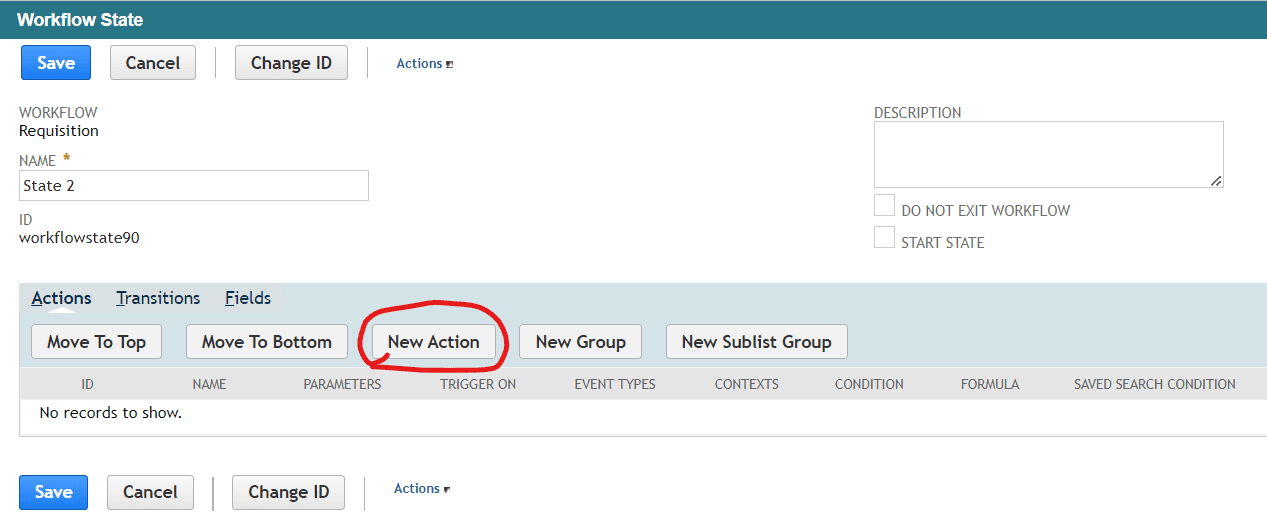Click the top Save button

coord(56,63)
